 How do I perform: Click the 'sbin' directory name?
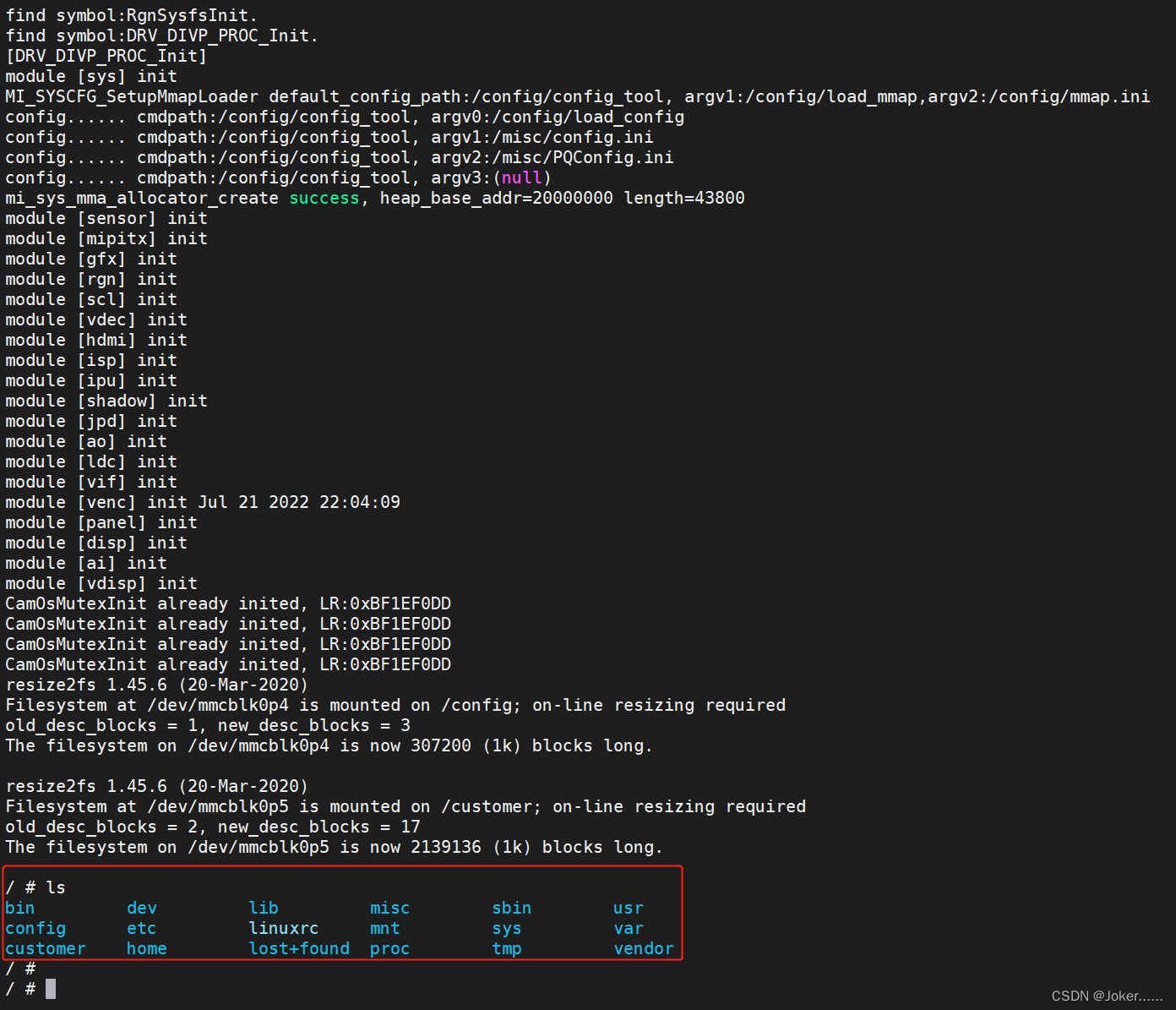pos(512,908)
